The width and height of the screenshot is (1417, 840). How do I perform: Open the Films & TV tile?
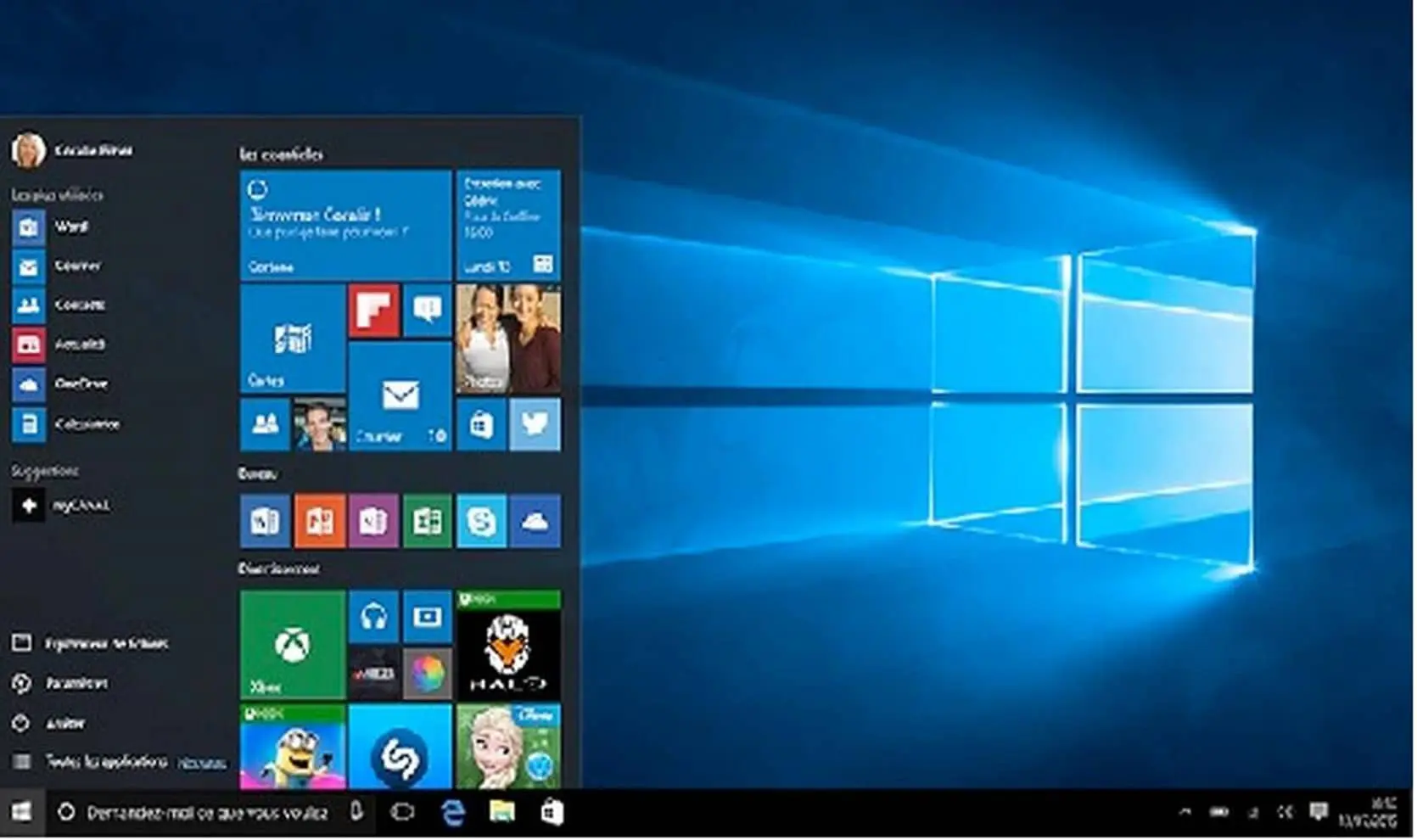pos(427,617)
